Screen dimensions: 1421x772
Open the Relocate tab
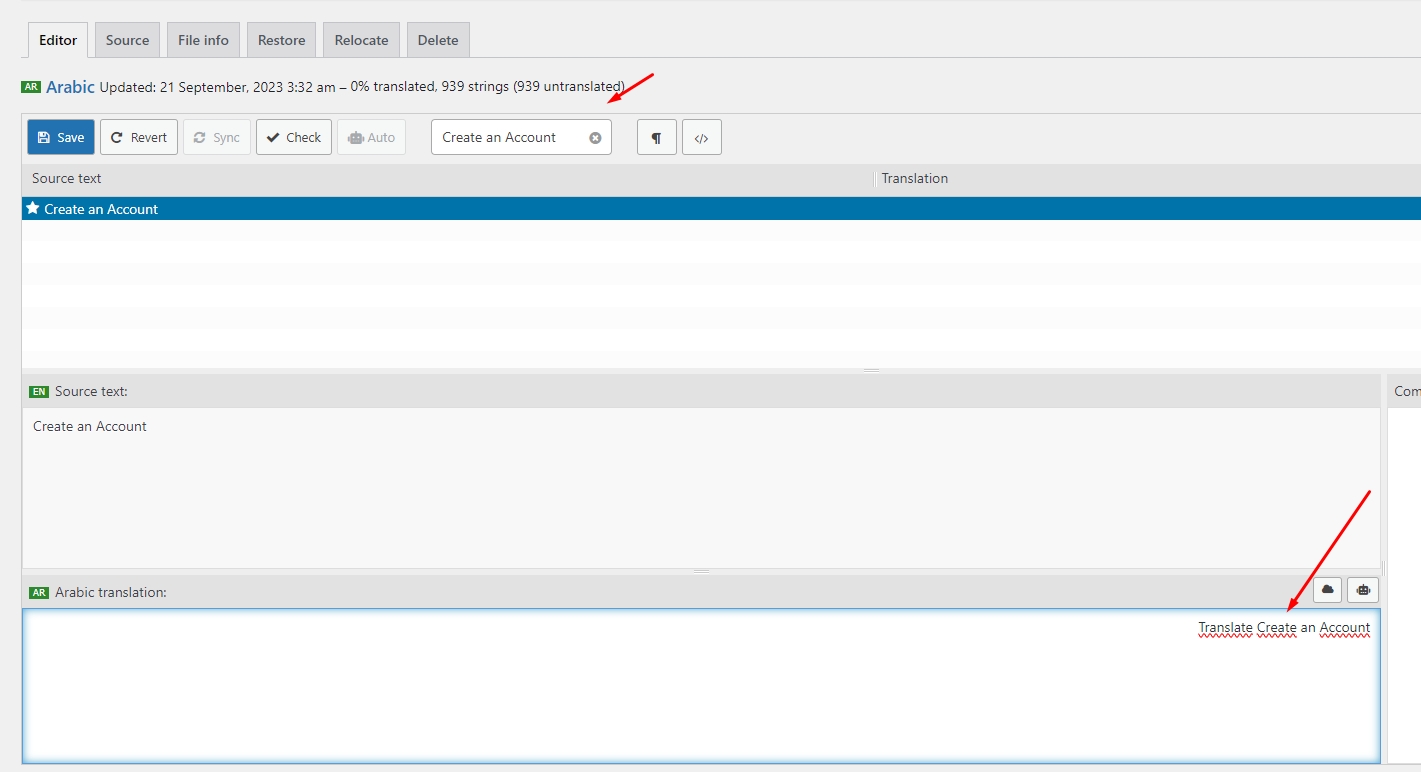pyautogui.click(x=361, y=40)
